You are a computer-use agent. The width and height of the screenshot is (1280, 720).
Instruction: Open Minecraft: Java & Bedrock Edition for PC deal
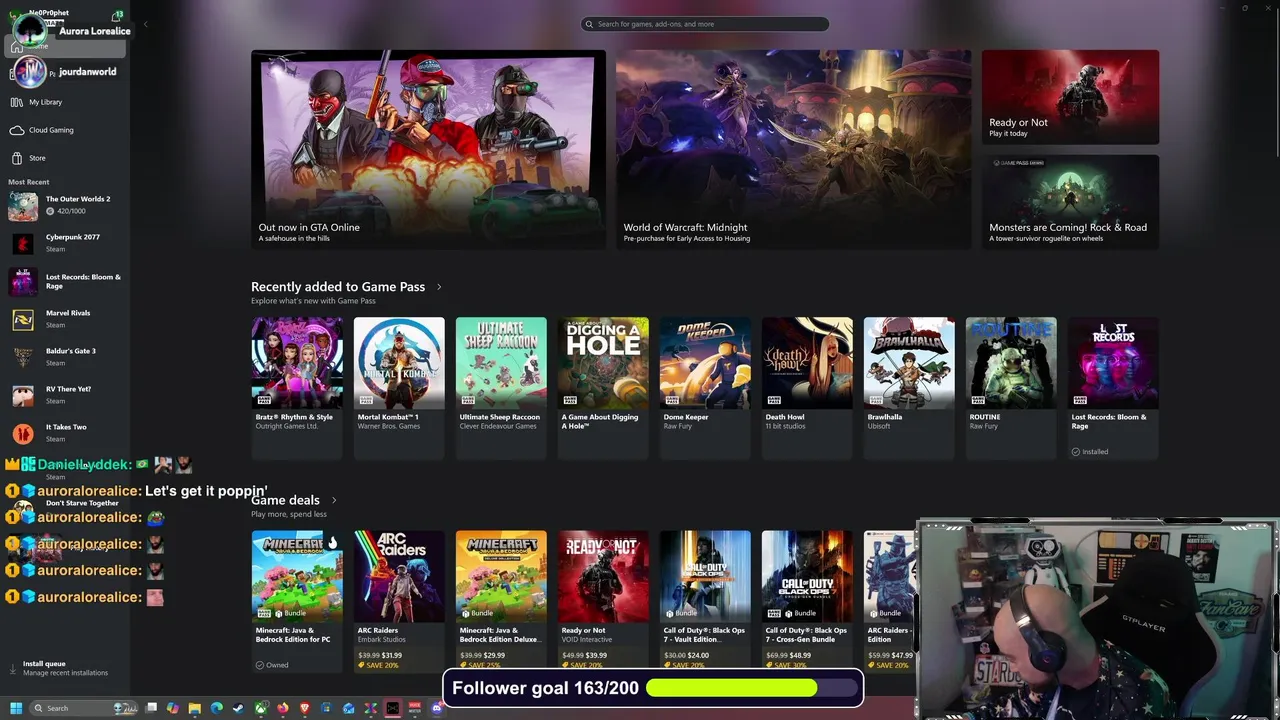click(297, 601)
